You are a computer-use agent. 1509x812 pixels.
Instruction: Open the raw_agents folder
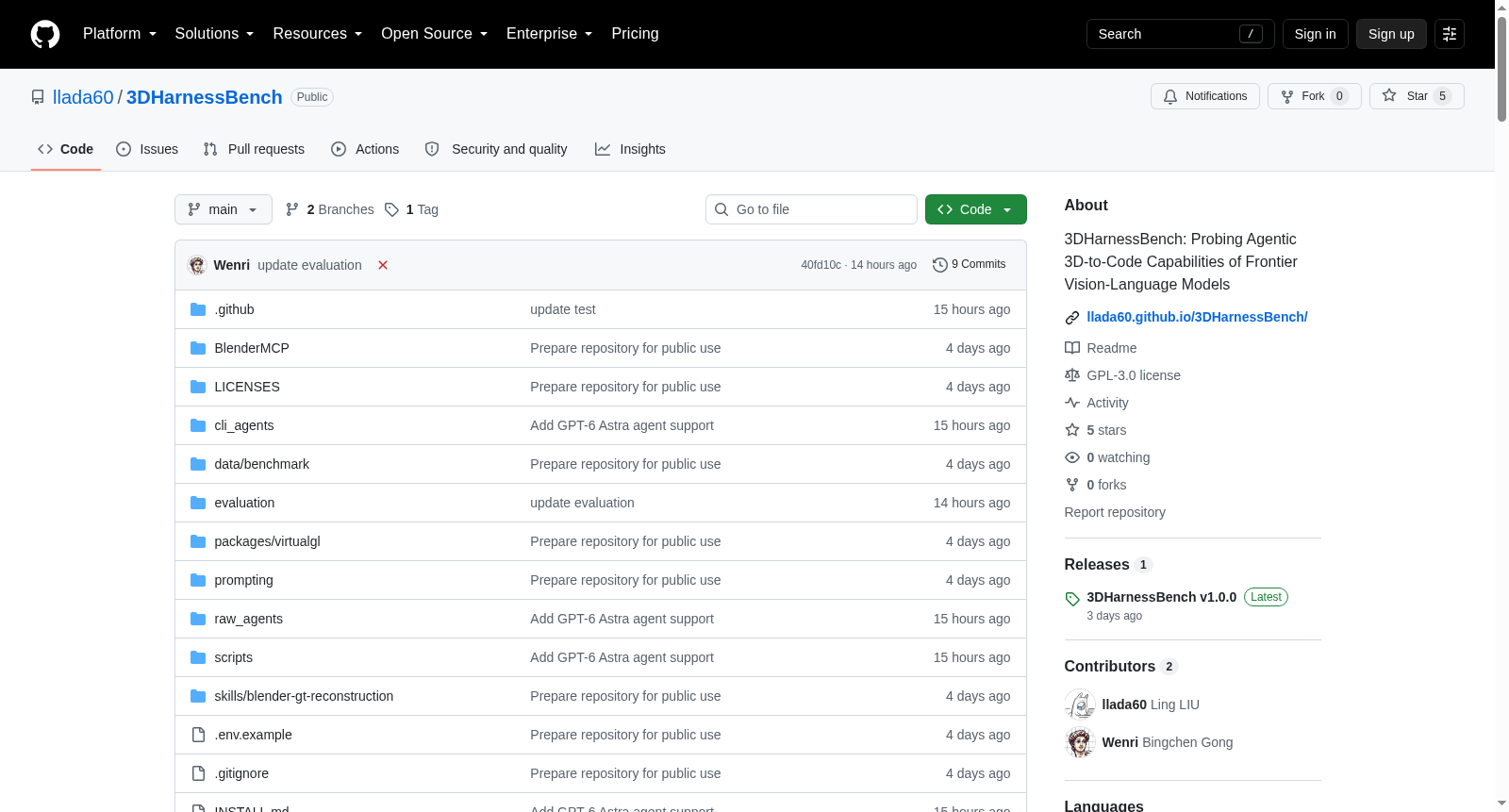tap(248, 619)
